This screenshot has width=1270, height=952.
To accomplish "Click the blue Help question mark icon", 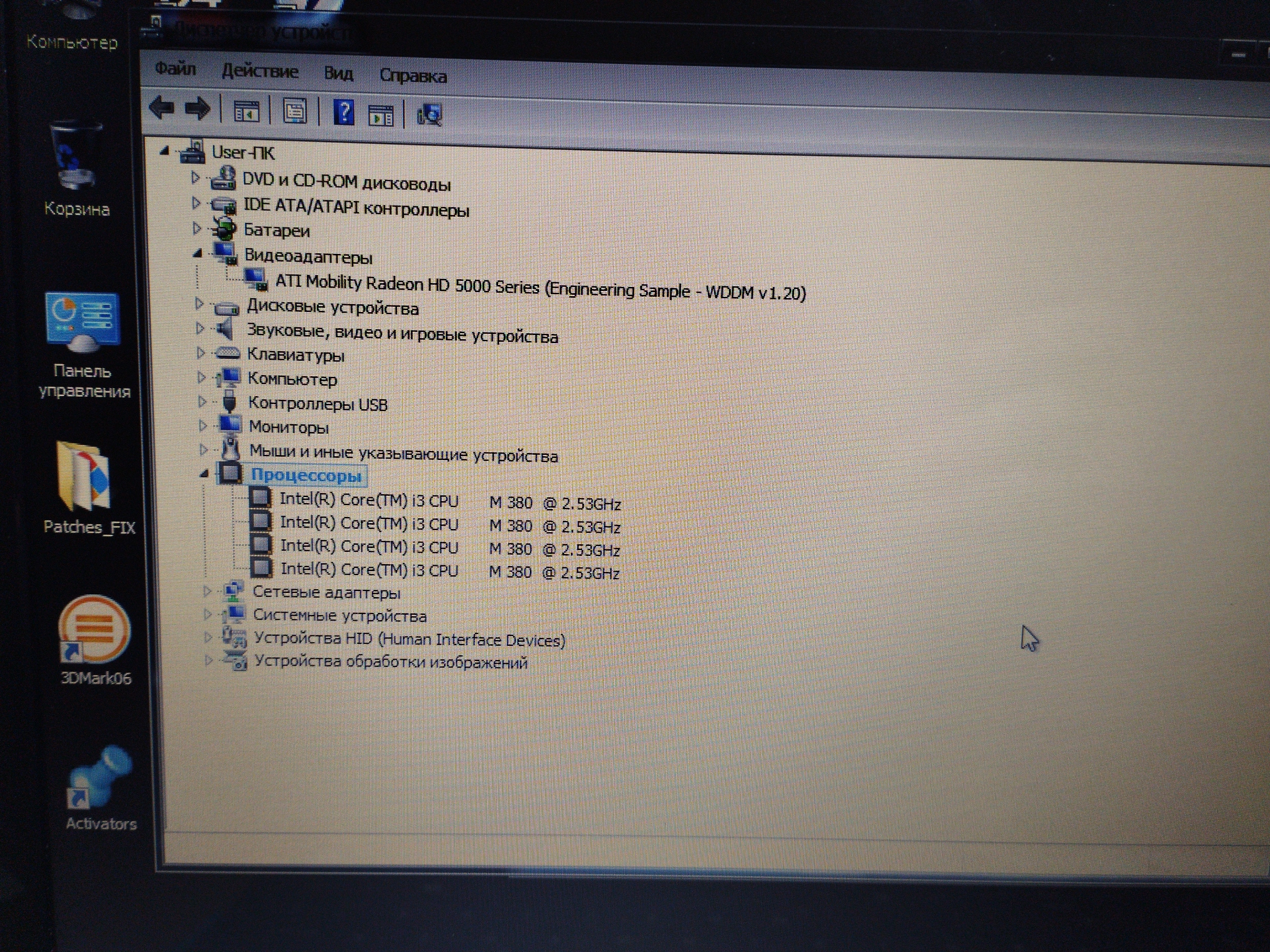I will point(343,112).
